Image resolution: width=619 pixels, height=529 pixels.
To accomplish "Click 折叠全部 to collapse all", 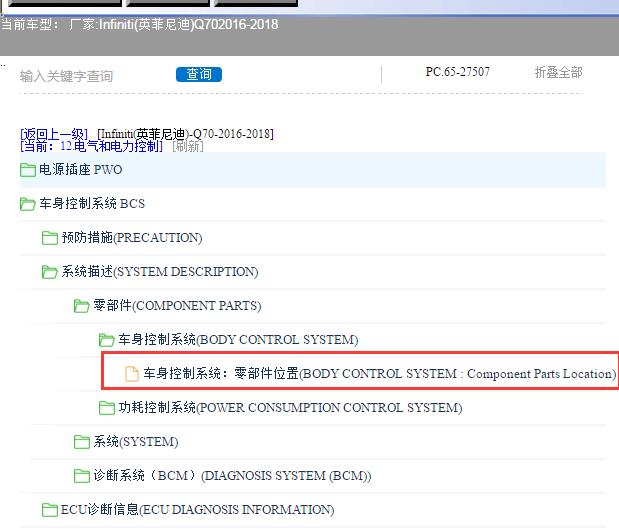I will coord(558,72).
